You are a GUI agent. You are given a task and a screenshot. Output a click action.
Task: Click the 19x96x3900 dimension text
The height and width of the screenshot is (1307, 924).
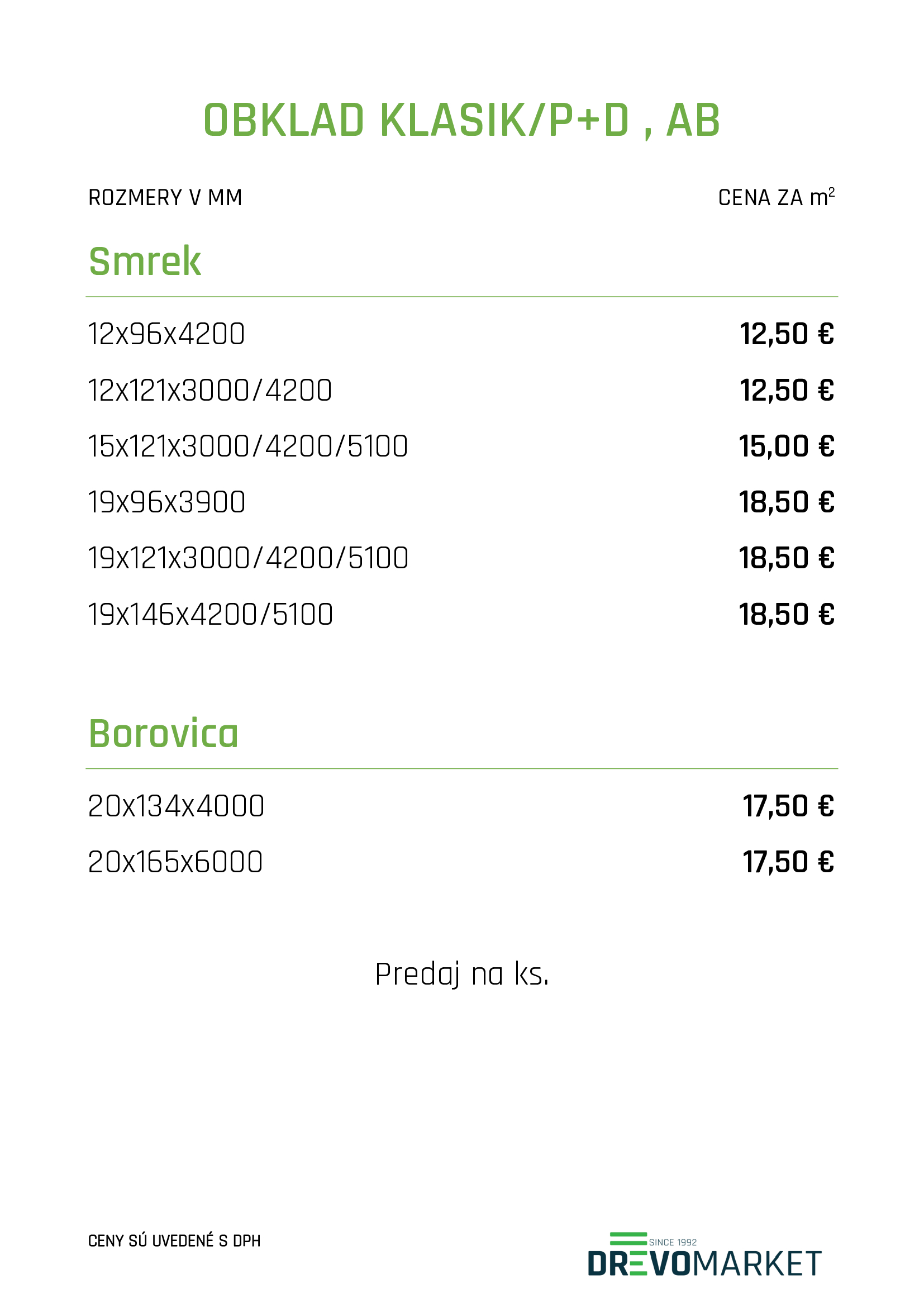pyautogui.click(x=166, y=502)
